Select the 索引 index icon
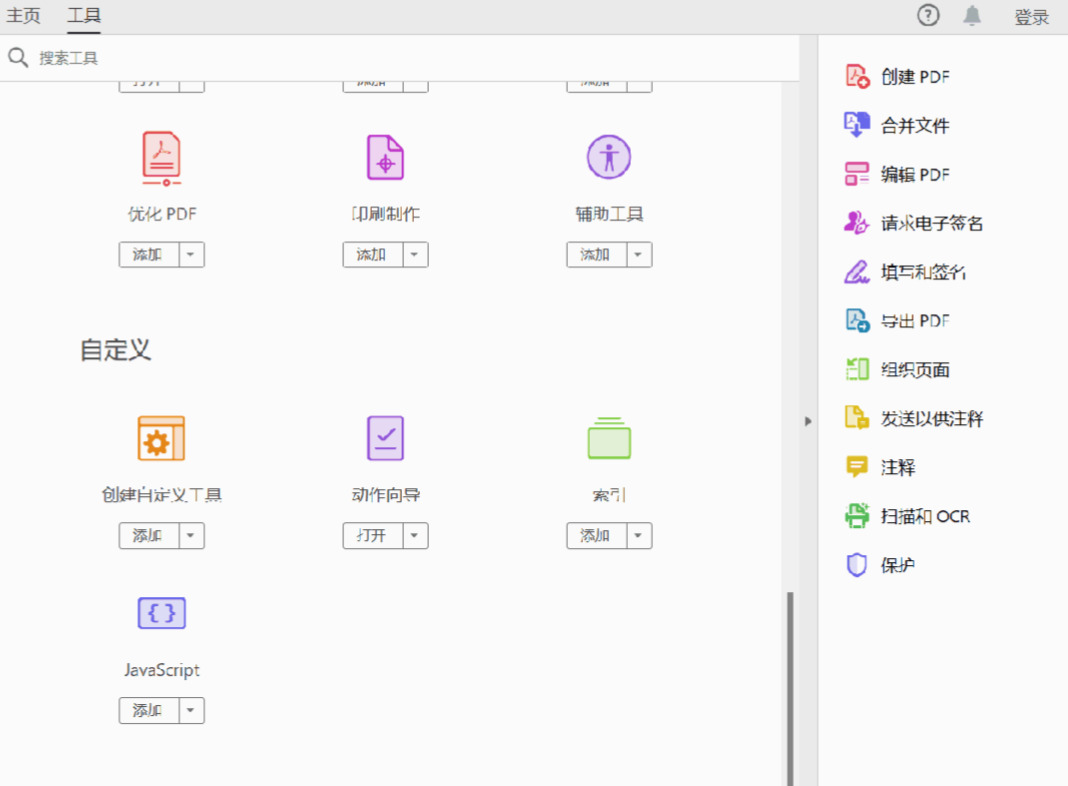This screenshot has height=786, width=1068. click(609, 438)
